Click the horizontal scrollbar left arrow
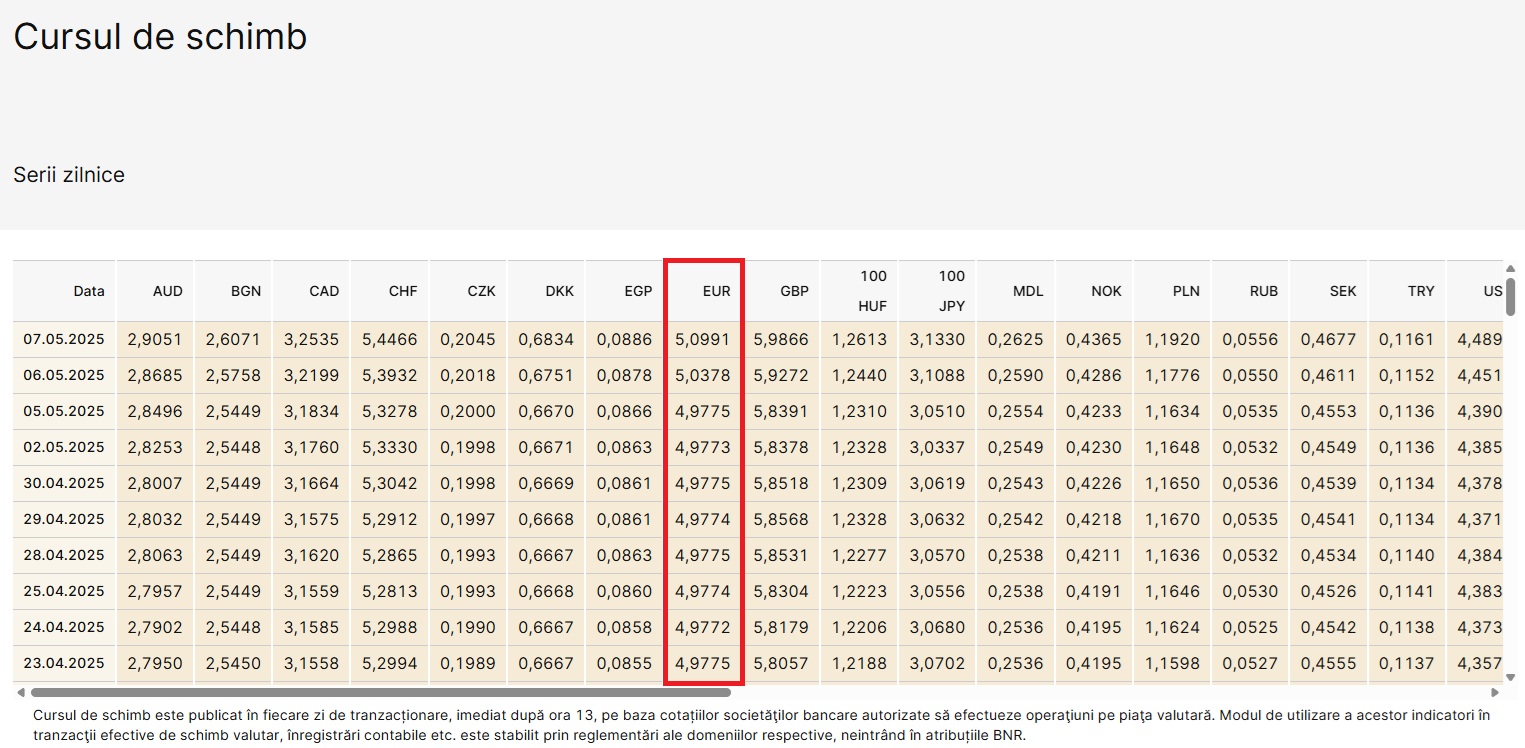 [x=19, y=692]
